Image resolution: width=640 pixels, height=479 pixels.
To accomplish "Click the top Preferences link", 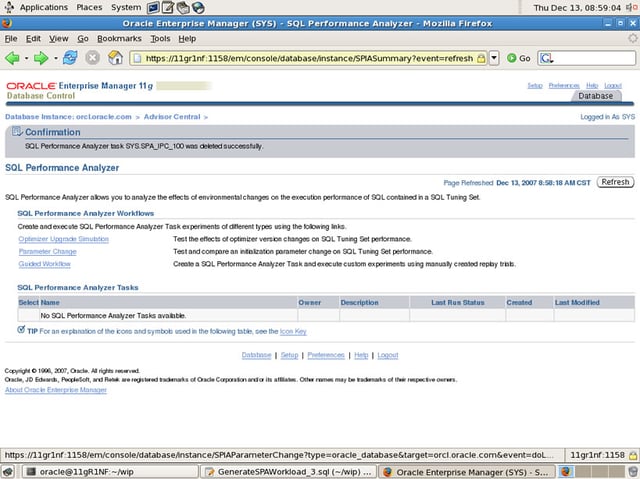I will (x=564, y=85).
